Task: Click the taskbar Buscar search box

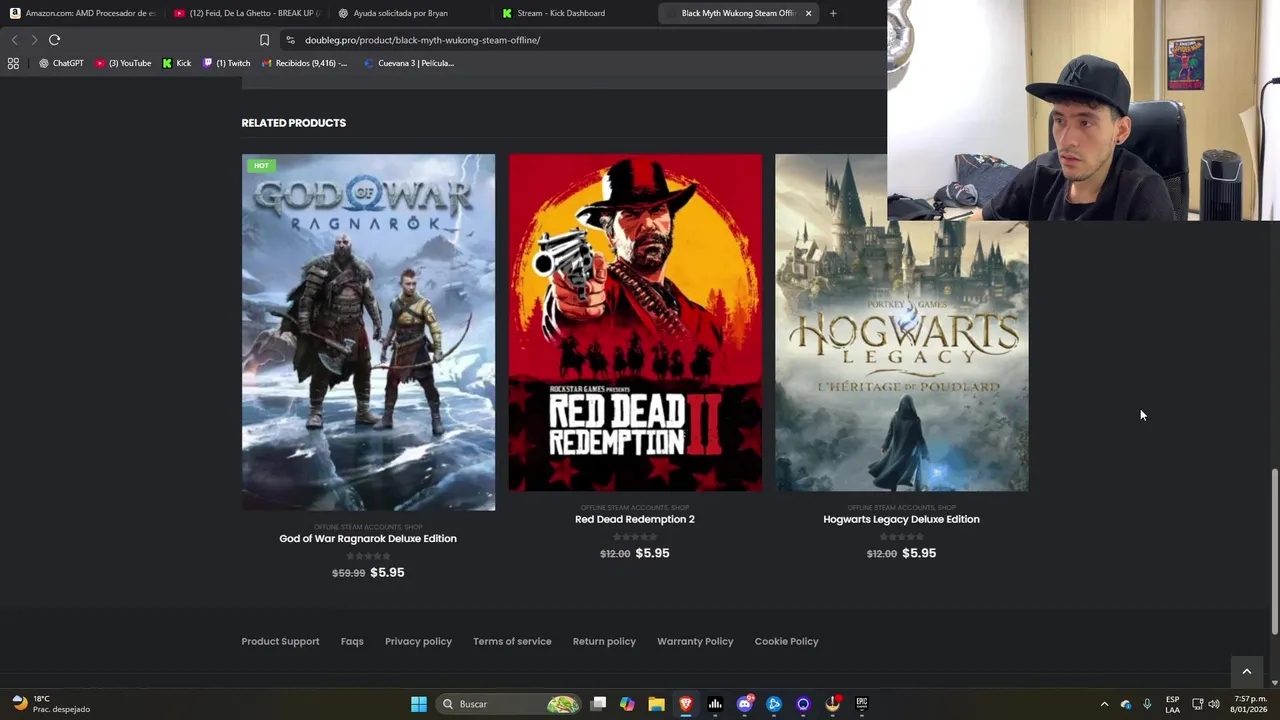Action: pos(508,704)
